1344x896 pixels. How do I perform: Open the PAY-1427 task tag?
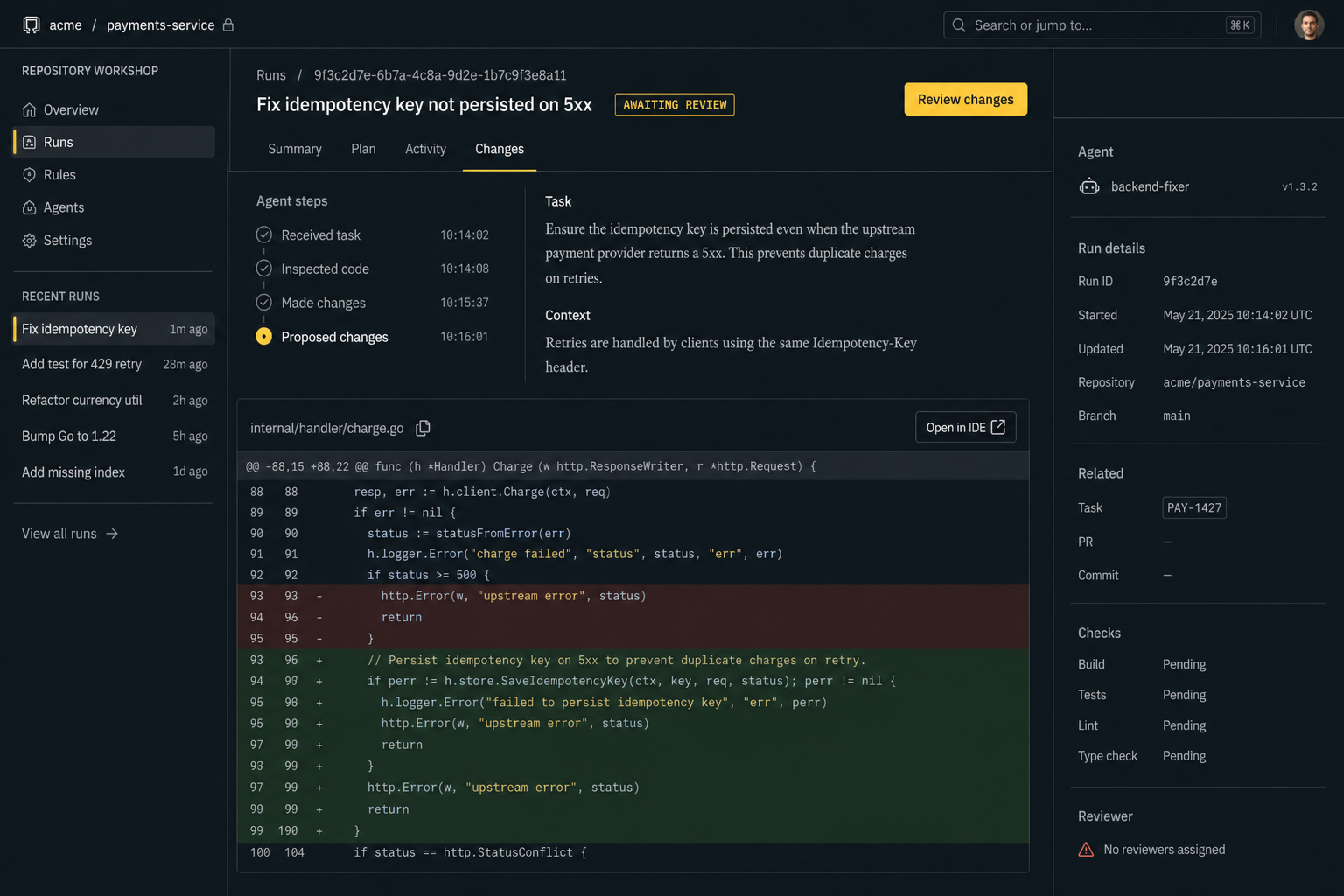[1194, 507]
